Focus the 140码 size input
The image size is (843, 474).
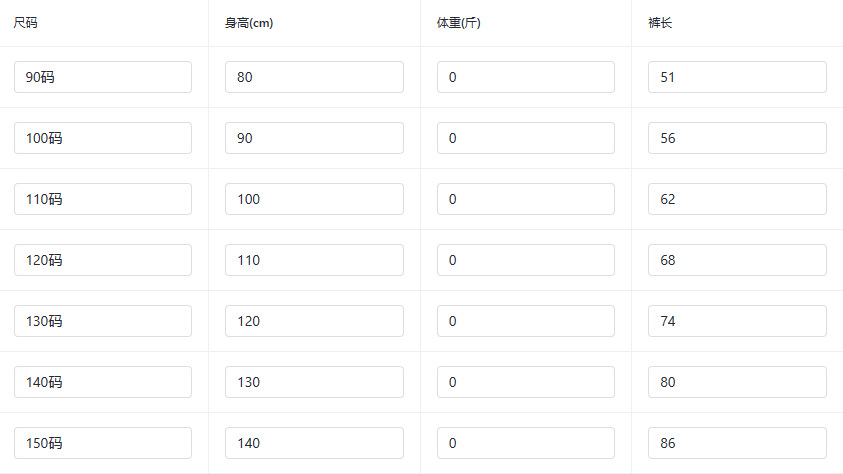click(103, 382)
